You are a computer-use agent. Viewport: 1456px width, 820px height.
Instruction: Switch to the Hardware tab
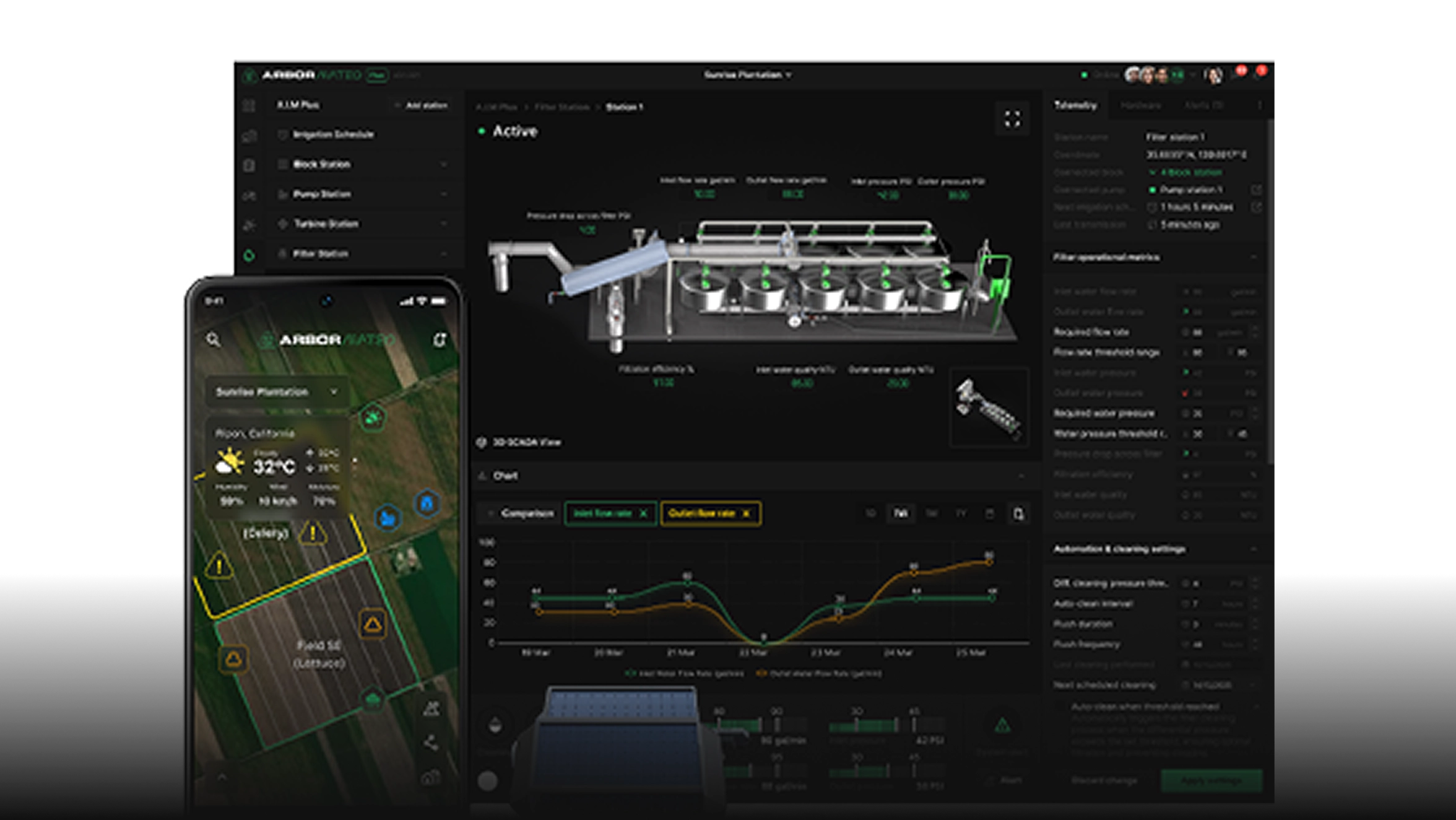[1140, 106]
